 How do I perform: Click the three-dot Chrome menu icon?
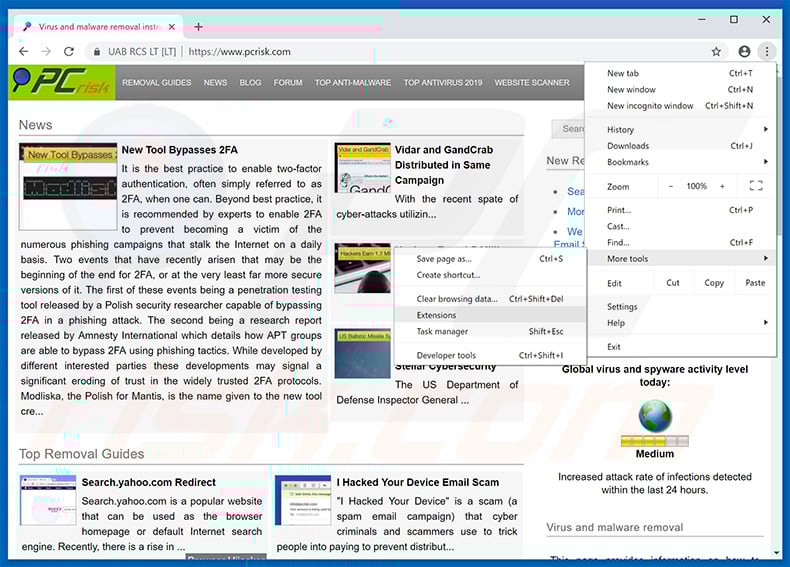(766, 51)
